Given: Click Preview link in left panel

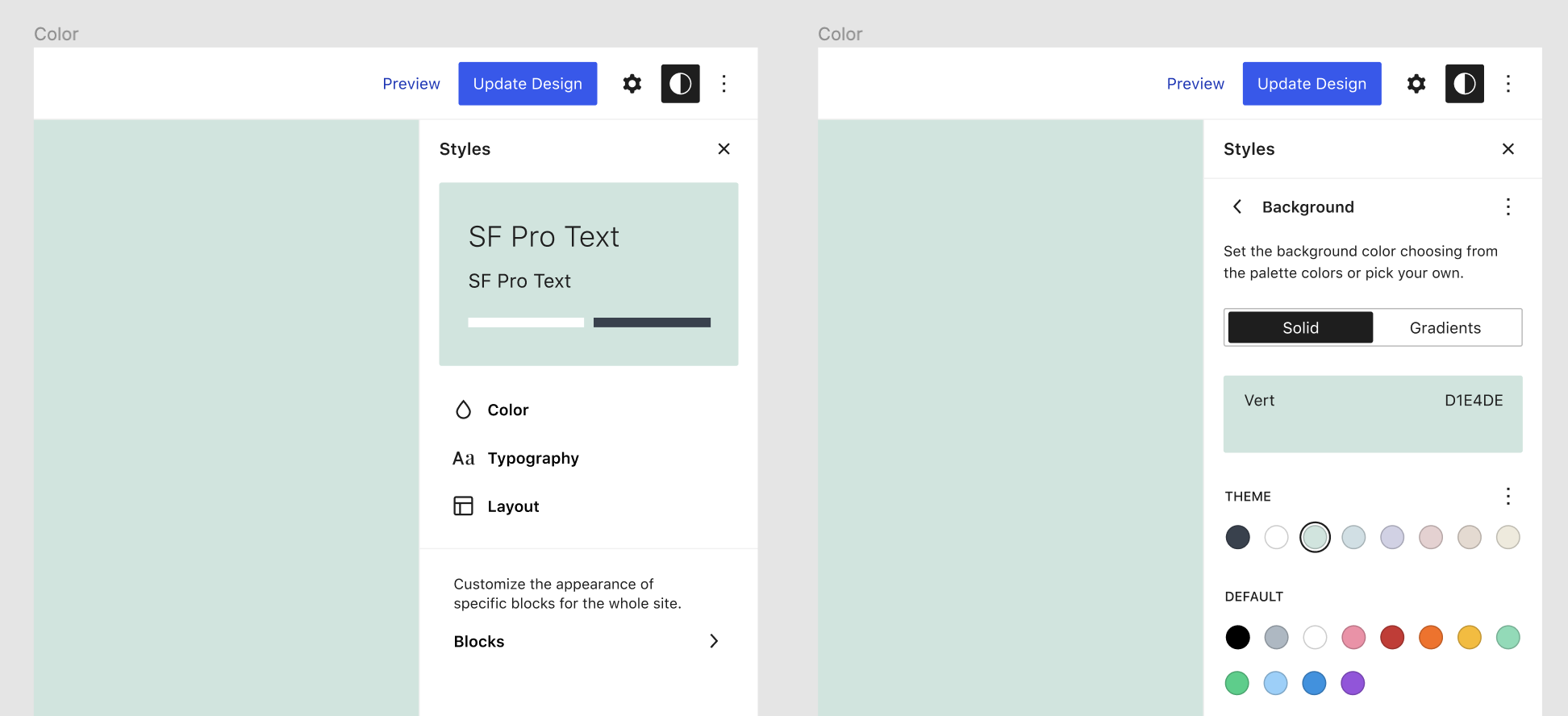Looking at the screenshot, I should click(x=411, y=84).
